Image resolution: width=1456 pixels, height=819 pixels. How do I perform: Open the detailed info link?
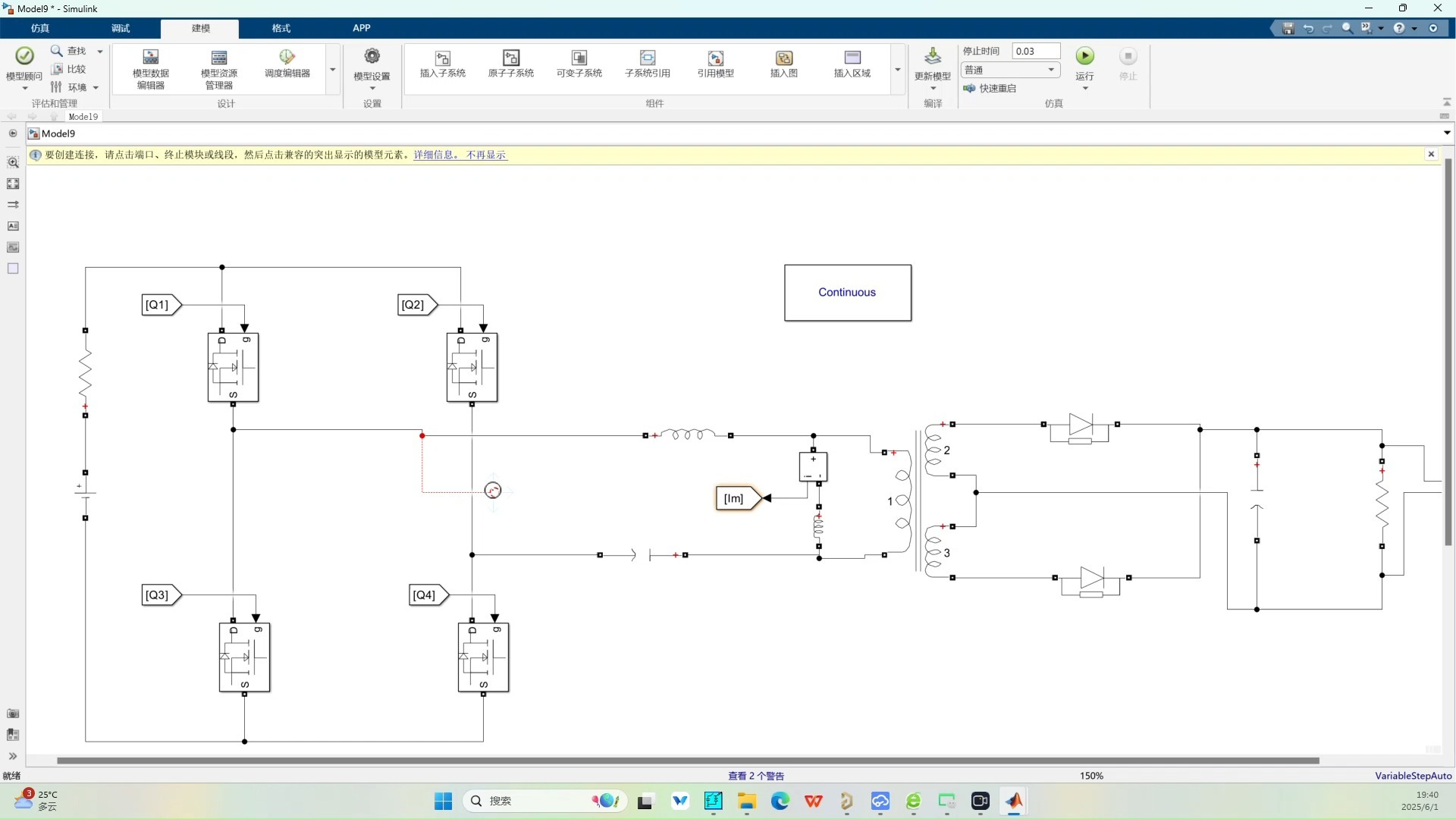[x=435, y=155]
